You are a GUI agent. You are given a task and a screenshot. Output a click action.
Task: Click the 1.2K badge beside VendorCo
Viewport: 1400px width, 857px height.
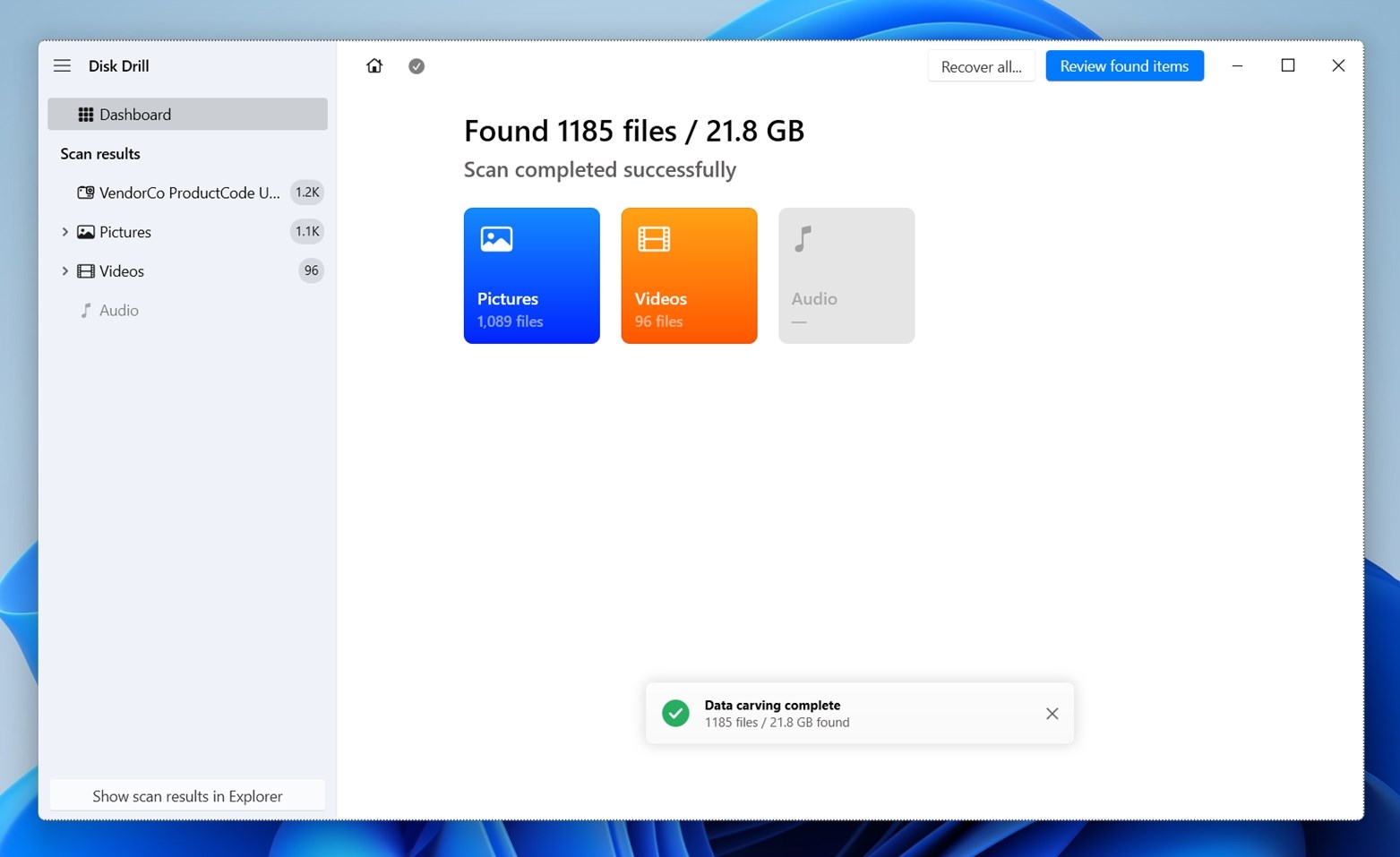coord(307,193)
